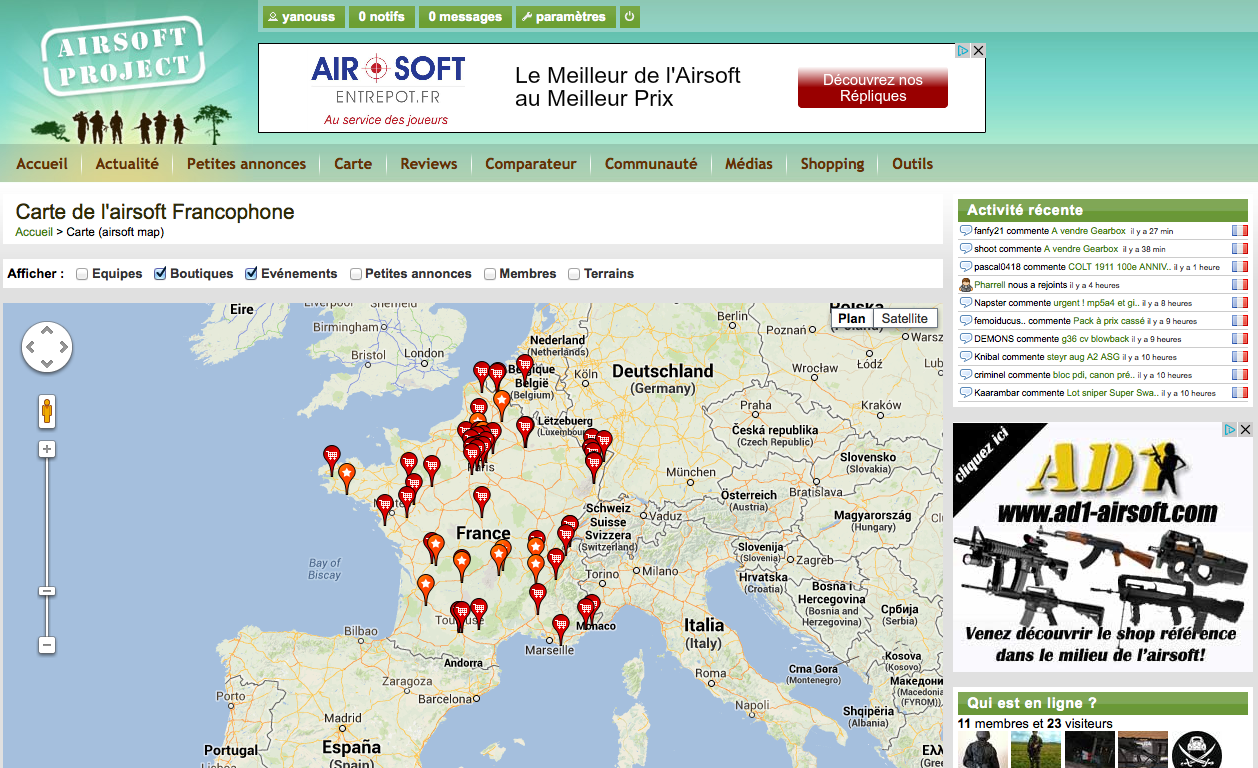
Task: Switch map to Satellite view
Action: coord(905,318)
